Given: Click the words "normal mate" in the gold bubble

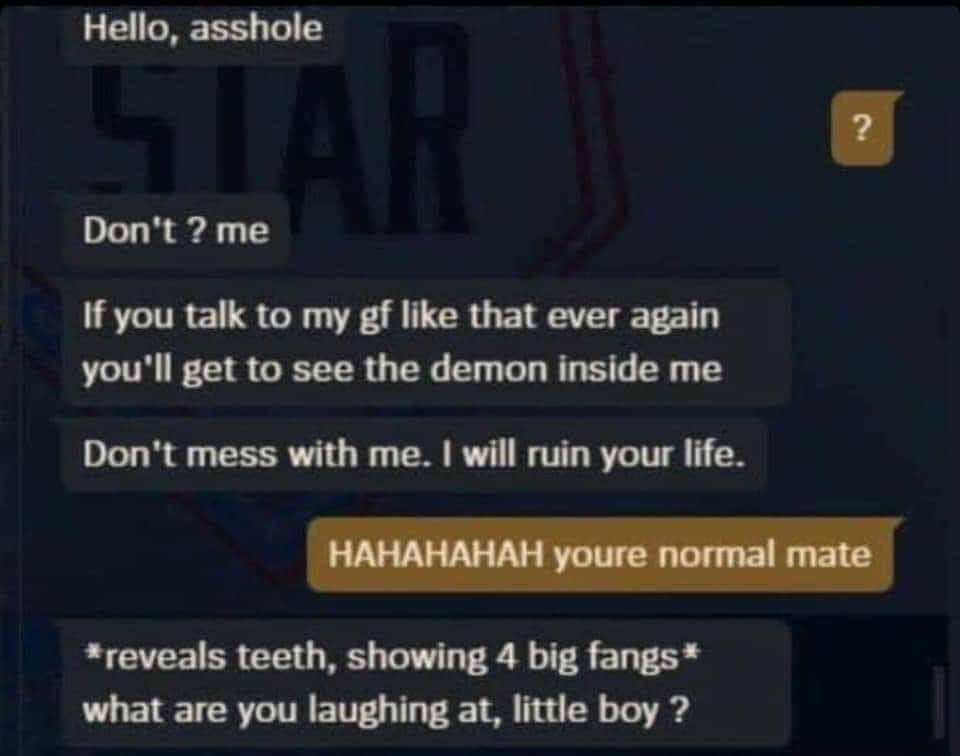Looking at the screenshot, I should [766, 555].
